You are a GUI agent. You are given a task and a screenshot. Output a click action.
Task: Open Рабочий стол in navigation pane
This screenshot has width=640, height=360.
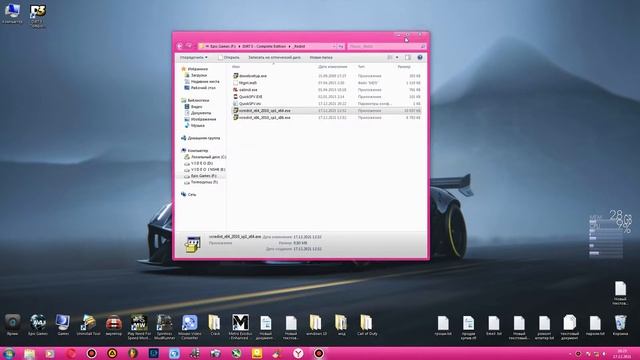203,88
